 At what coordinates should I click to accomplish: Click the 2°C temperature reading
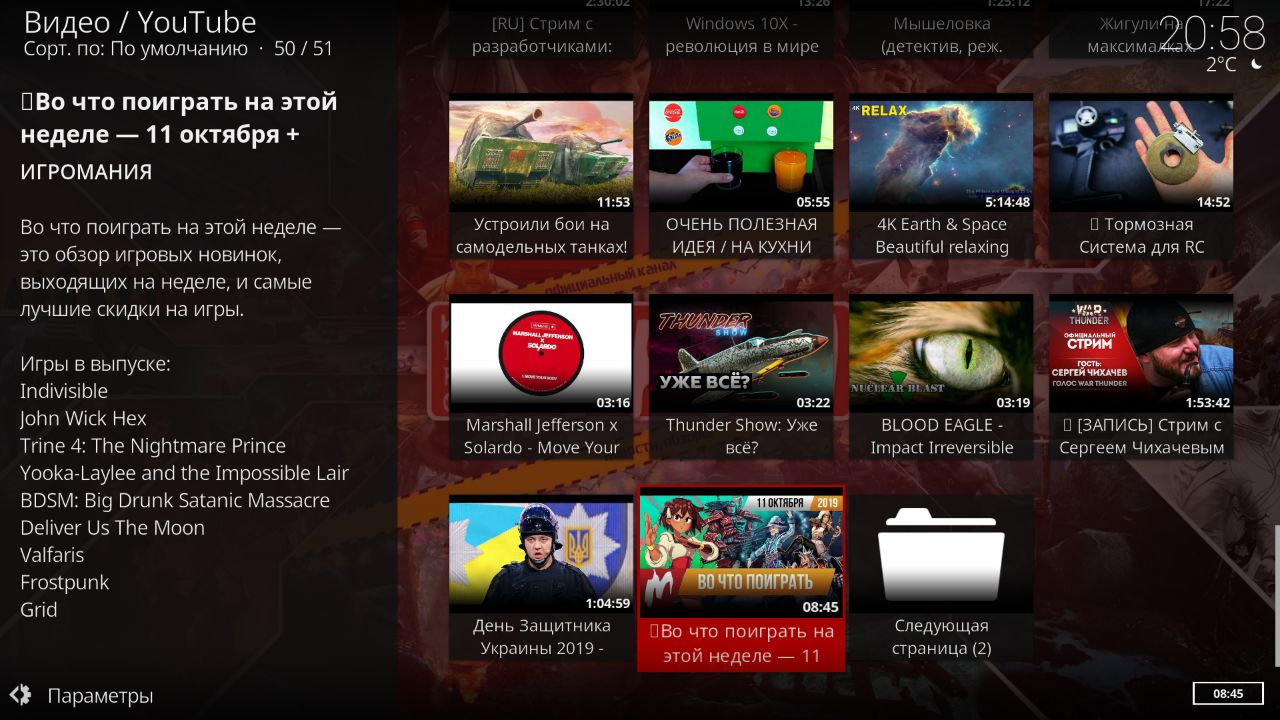point(1221,65)
